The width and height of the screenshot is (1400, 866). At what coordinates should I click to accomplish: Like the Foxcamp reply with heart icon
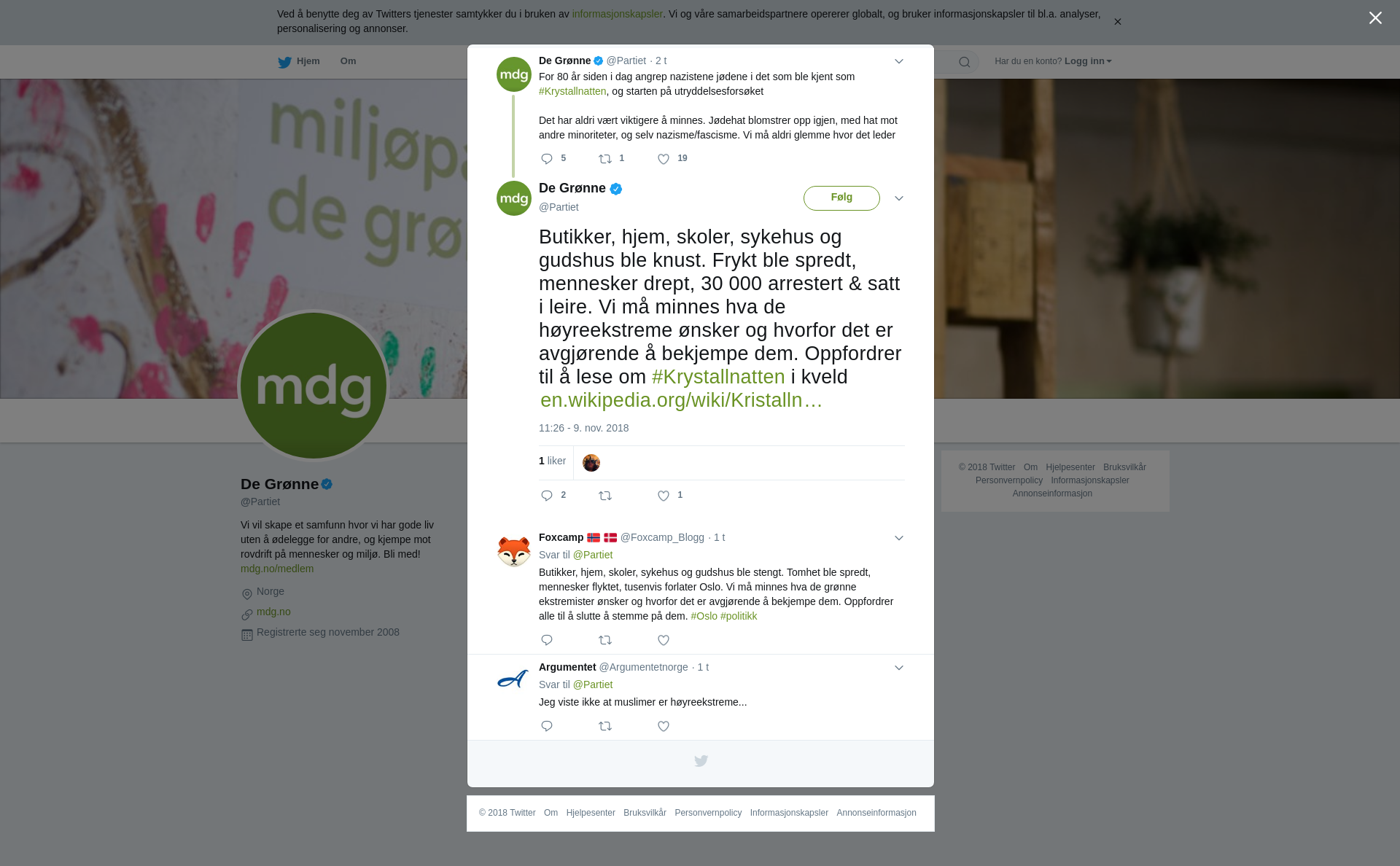[664, 640]
